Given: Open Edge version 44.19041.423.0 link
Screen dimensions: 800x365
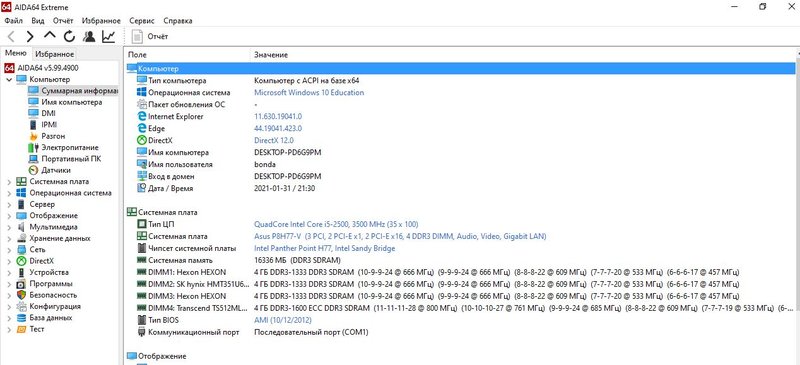Looking at the screenshot, I should tap(278, 128).
